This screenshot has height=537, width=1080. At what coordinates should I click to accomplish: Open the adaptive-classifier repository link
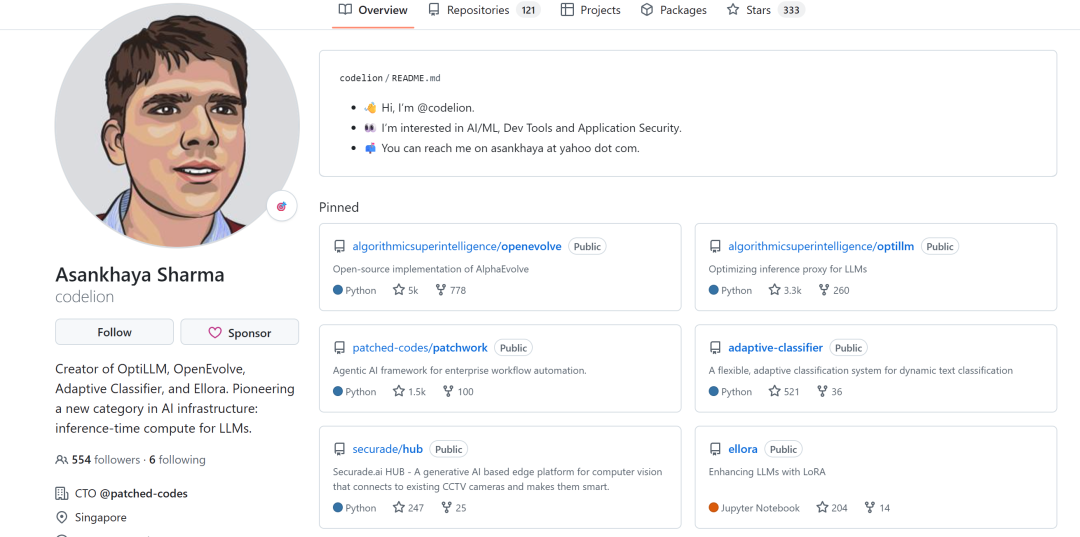pos(775,348)
